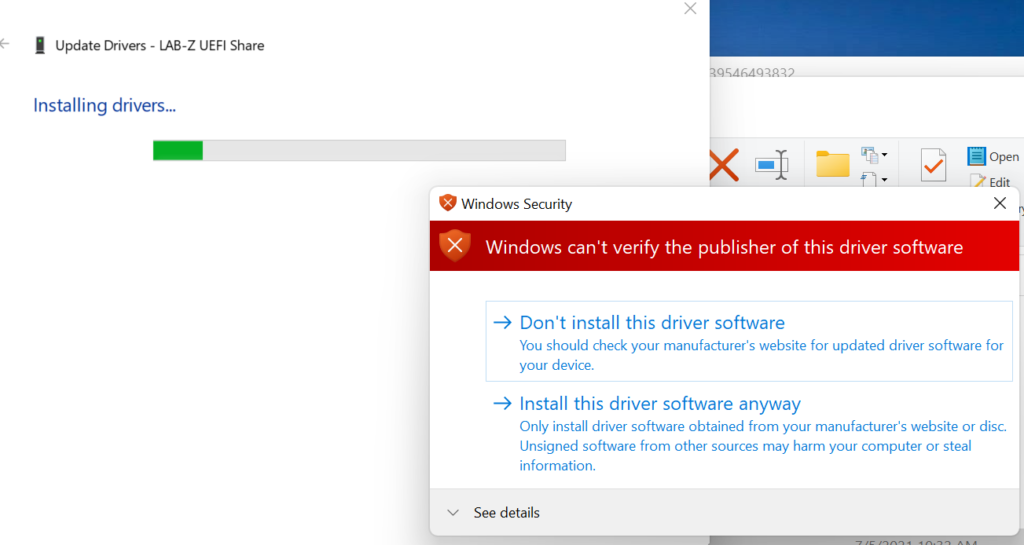The height and width of the screenshot is (545, 1024).
Task: Click the Rename icon in Explorer ribbon
Action: pyautogui.click(x=771, y=164)
